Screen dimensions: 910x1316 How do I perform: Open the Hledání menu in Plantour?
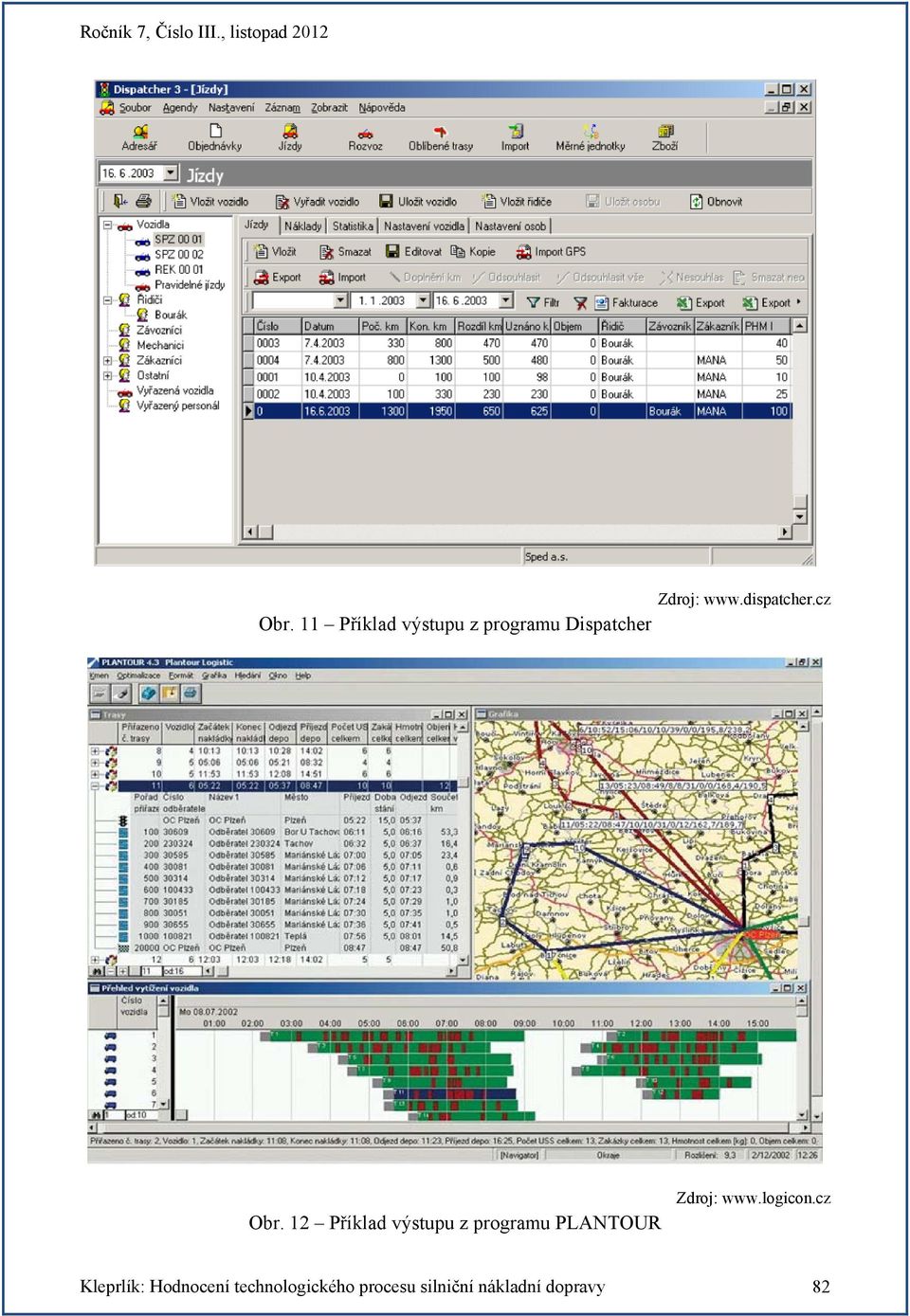(x=247, y=676)
